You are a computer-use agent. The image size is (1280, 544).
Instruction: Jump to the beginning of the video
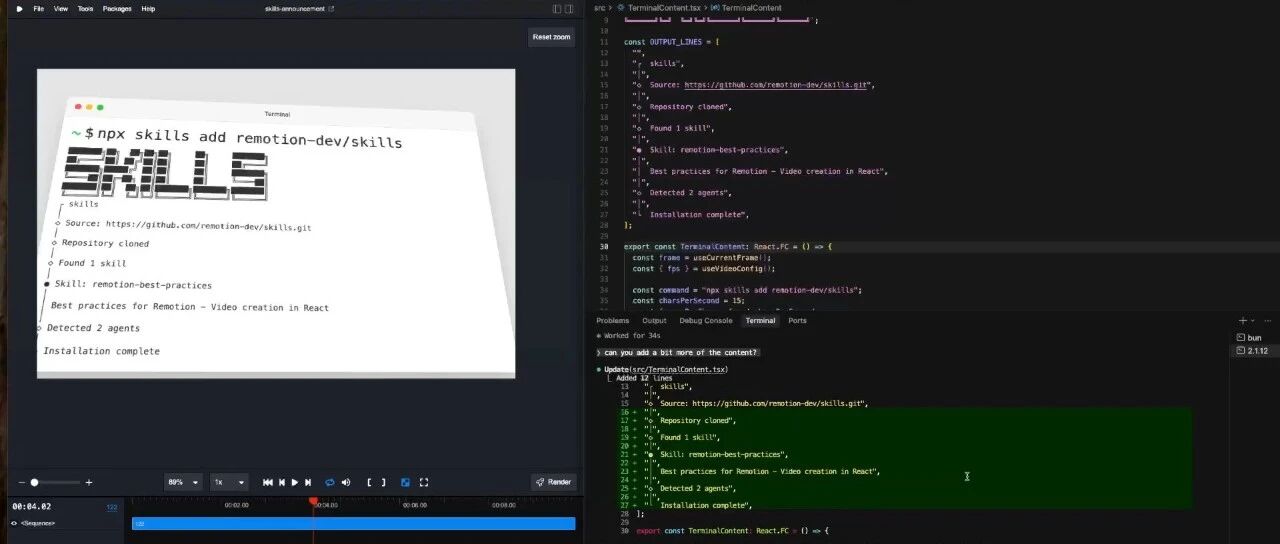(x=268, y=482)
